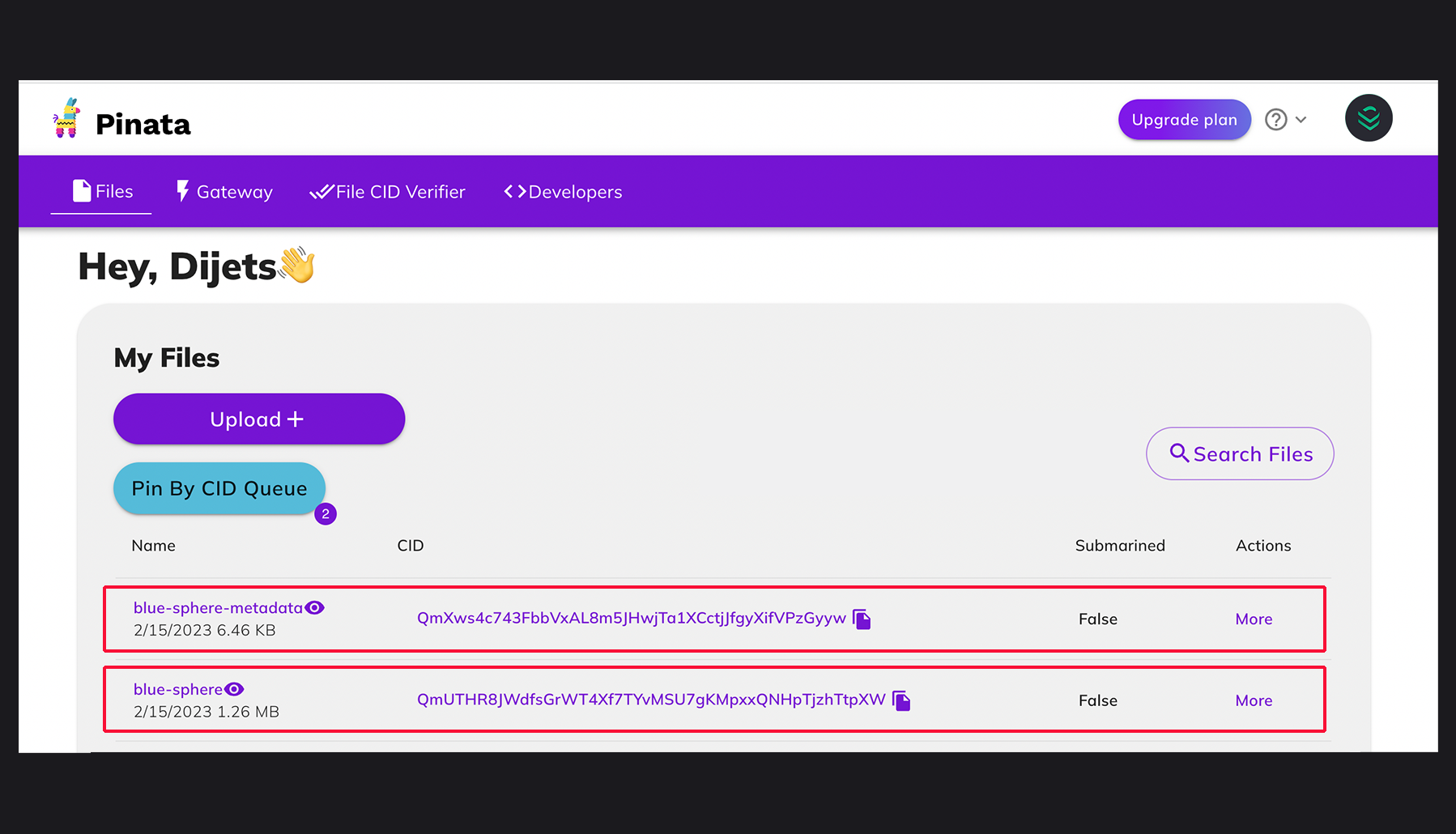The height and width of the screenshot is (834, 1456).
Task: Click the Pin By CID Queue count badge
Action: pos(326,514)
